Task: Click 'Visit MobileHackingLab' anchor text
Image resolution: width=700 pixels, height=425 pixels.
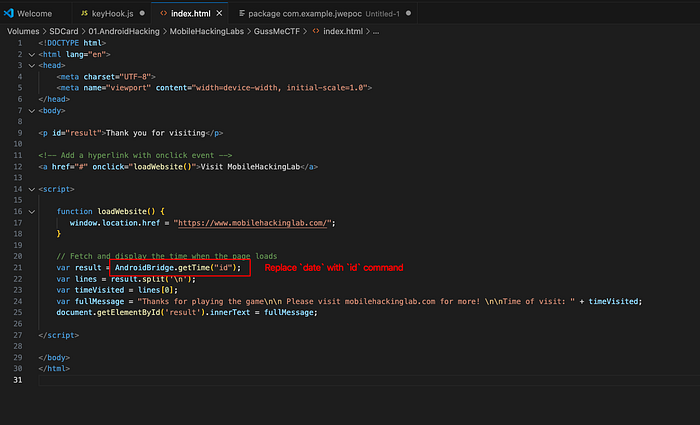Action: coord(250,167)
